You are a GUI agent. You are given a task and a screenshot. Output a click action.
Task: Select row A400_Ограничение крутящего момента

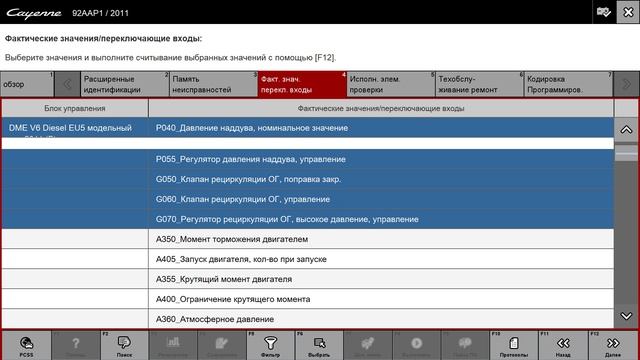[381, 299]
